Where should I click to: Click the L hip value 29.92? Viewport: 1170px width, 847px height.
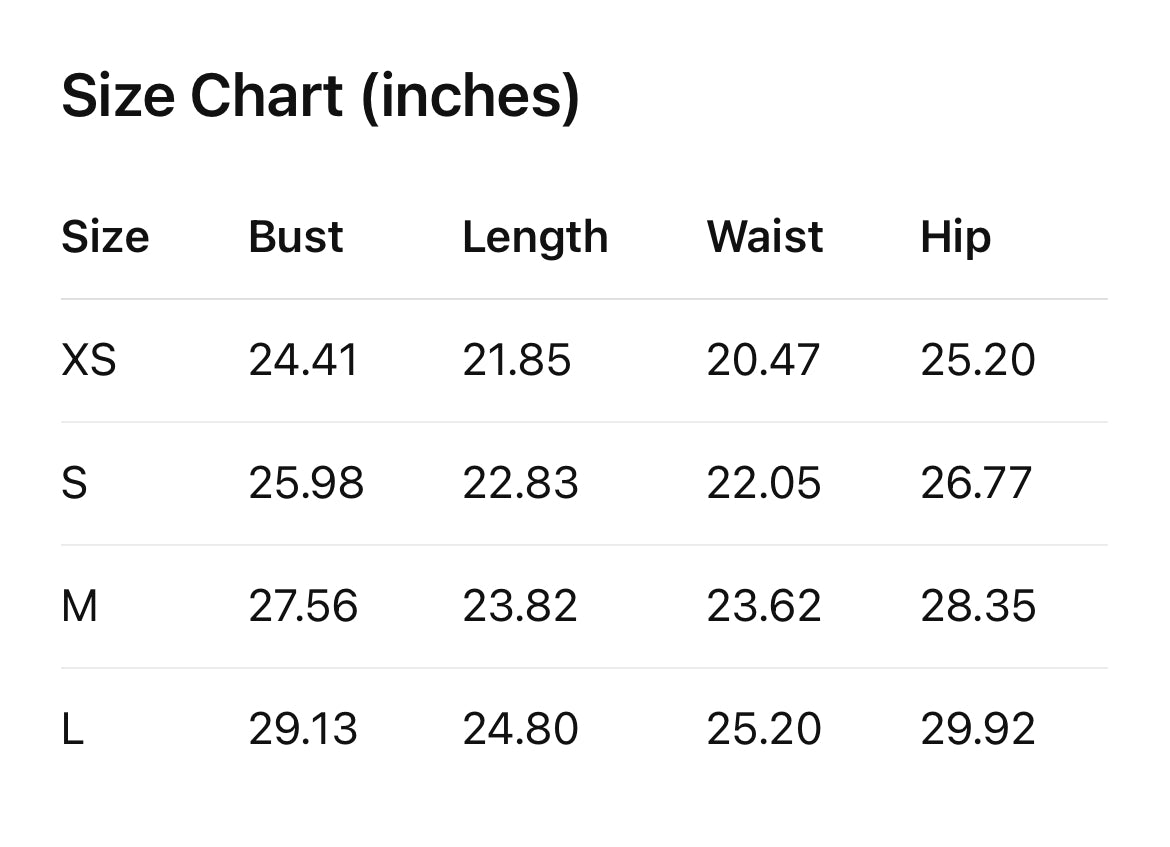pyautogui.click(x=978, y=729)
